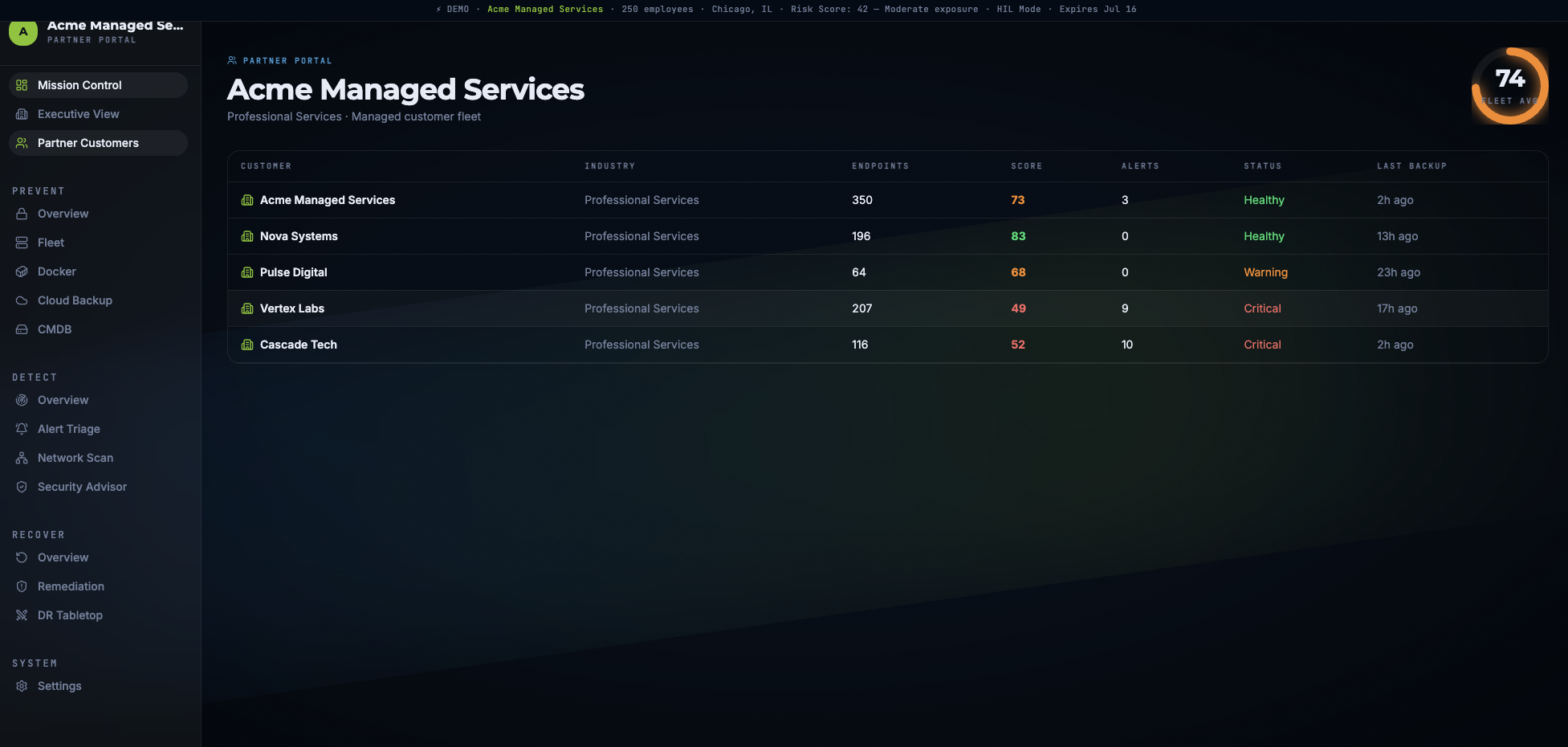The width and height of the screenshot is (1568, 747).
Task: Click building icon beside Vertex Labs
Action: click(x=247, y=308)
